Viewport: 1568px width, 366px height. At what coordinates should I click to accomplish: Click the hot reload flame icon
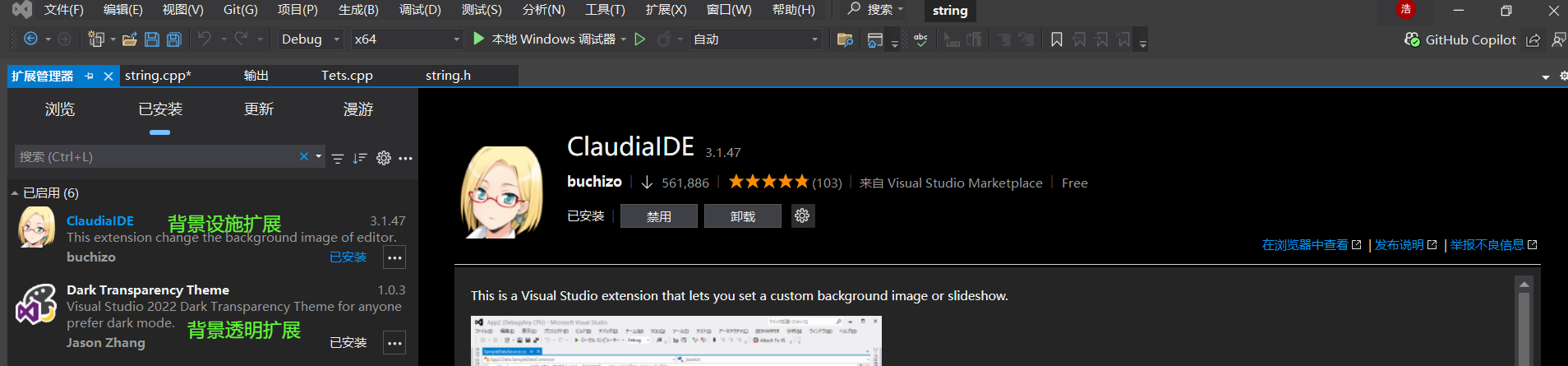click(663, 39)
